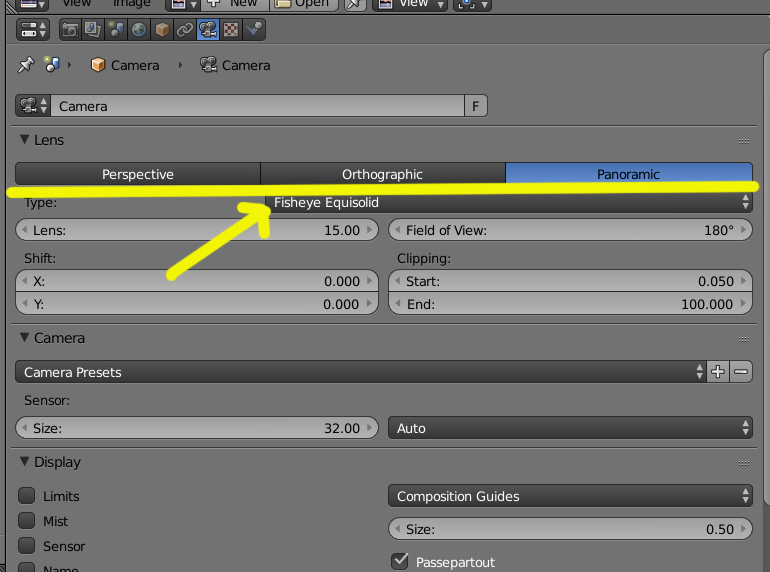The image size is (770, 572).
Task: Open the Auto sensor fit dropdown
Action: pos(570,428)
